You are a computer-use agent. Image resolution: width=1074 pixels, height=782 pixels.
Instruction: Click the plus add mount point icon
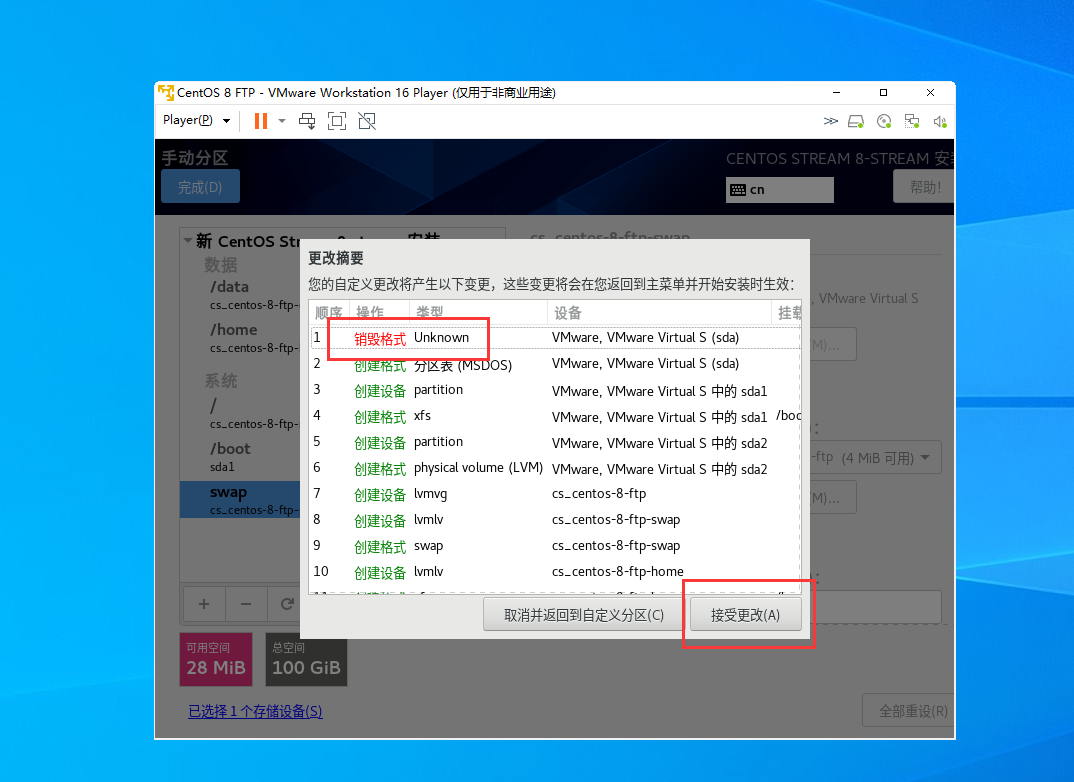pyautogui.click(x=204, y=604)
